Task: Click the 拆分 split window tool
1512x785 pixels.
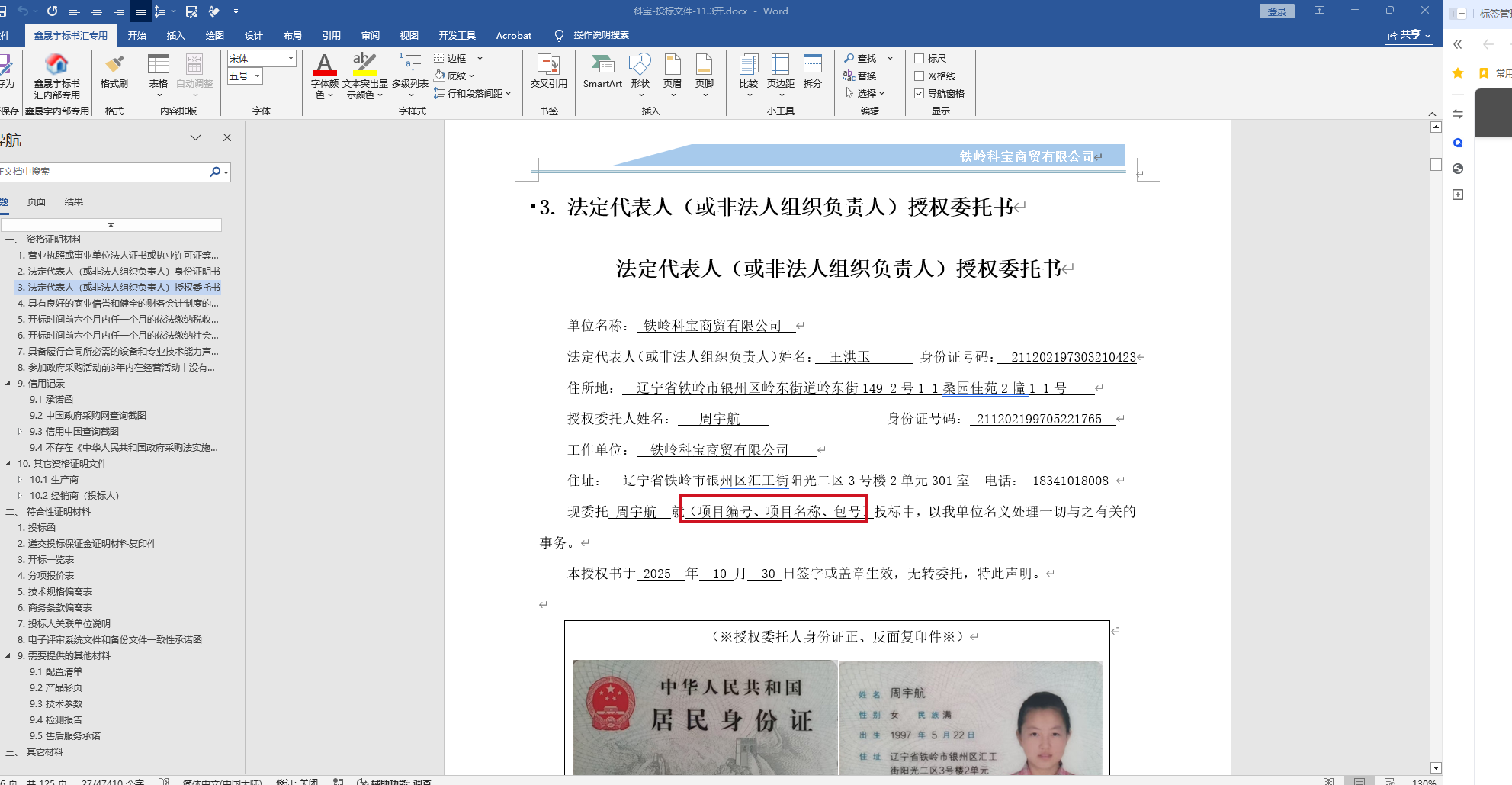Action: click(813, 72)
